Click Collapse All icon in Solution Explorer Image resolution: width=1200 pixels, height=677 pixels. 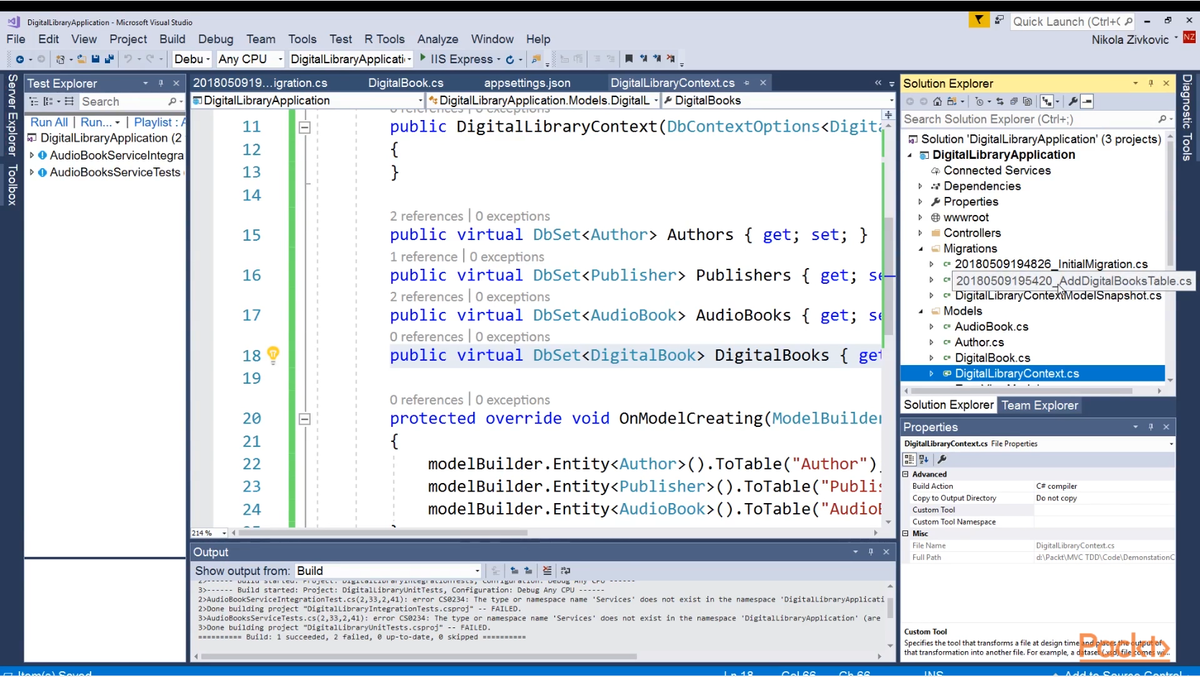(x=1013, y=101)
